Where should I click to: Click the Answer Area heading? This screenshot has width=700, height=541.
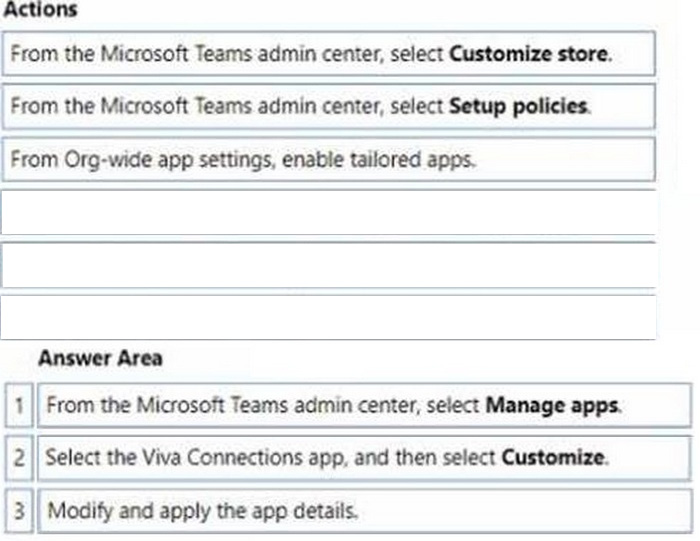pos(100,358)
